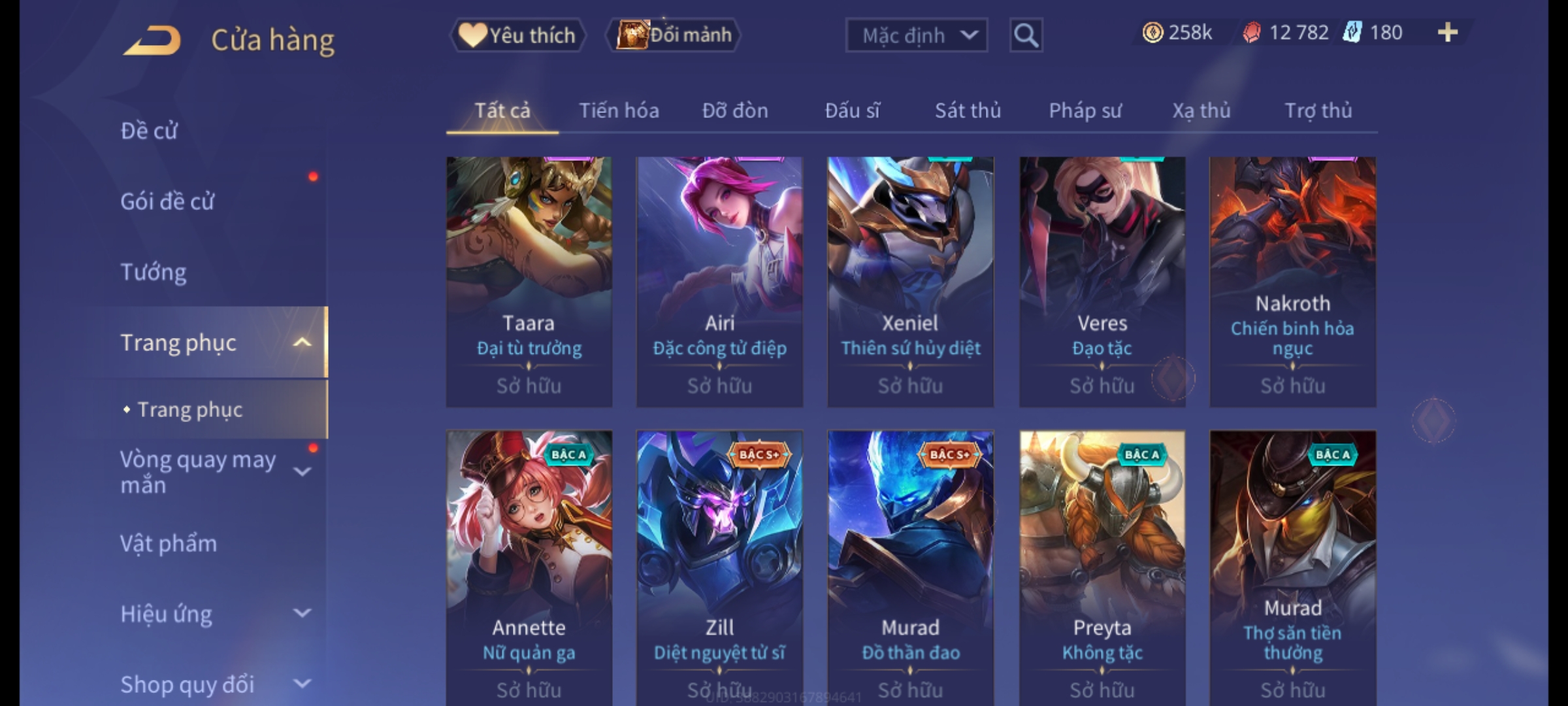The image size is (1568, 706).
Task: Select the Pháp sư tab
Action: [x=1085, y=110]
